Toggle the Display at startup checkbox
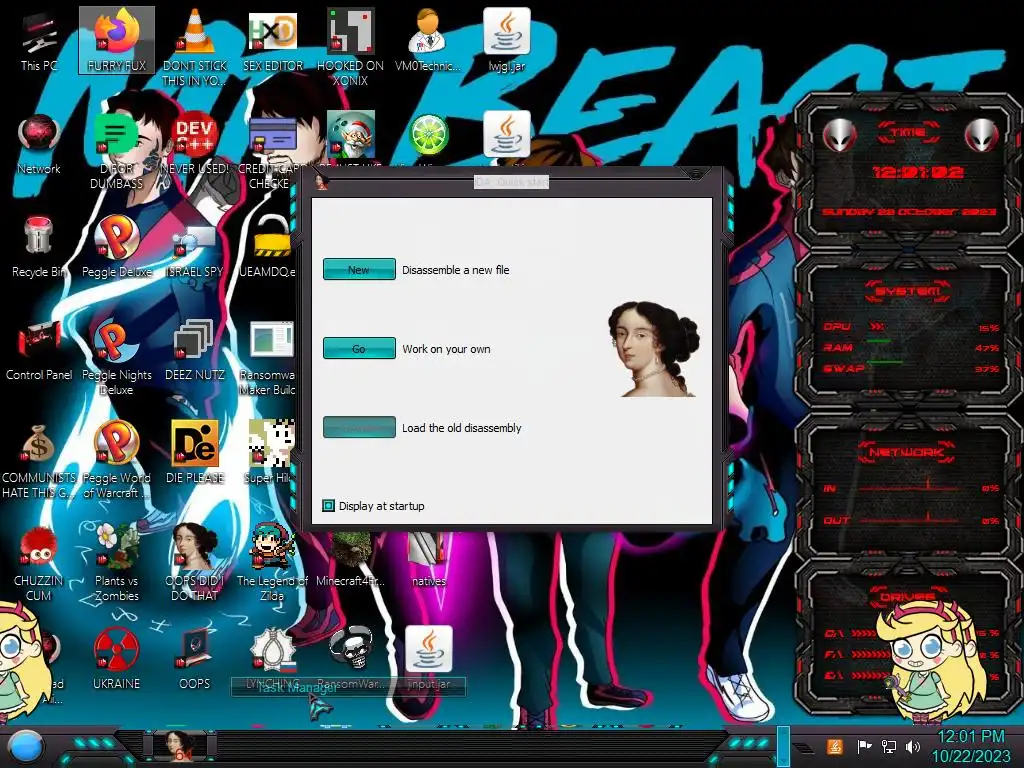1024x768 pixels. (x=328, y=505)
